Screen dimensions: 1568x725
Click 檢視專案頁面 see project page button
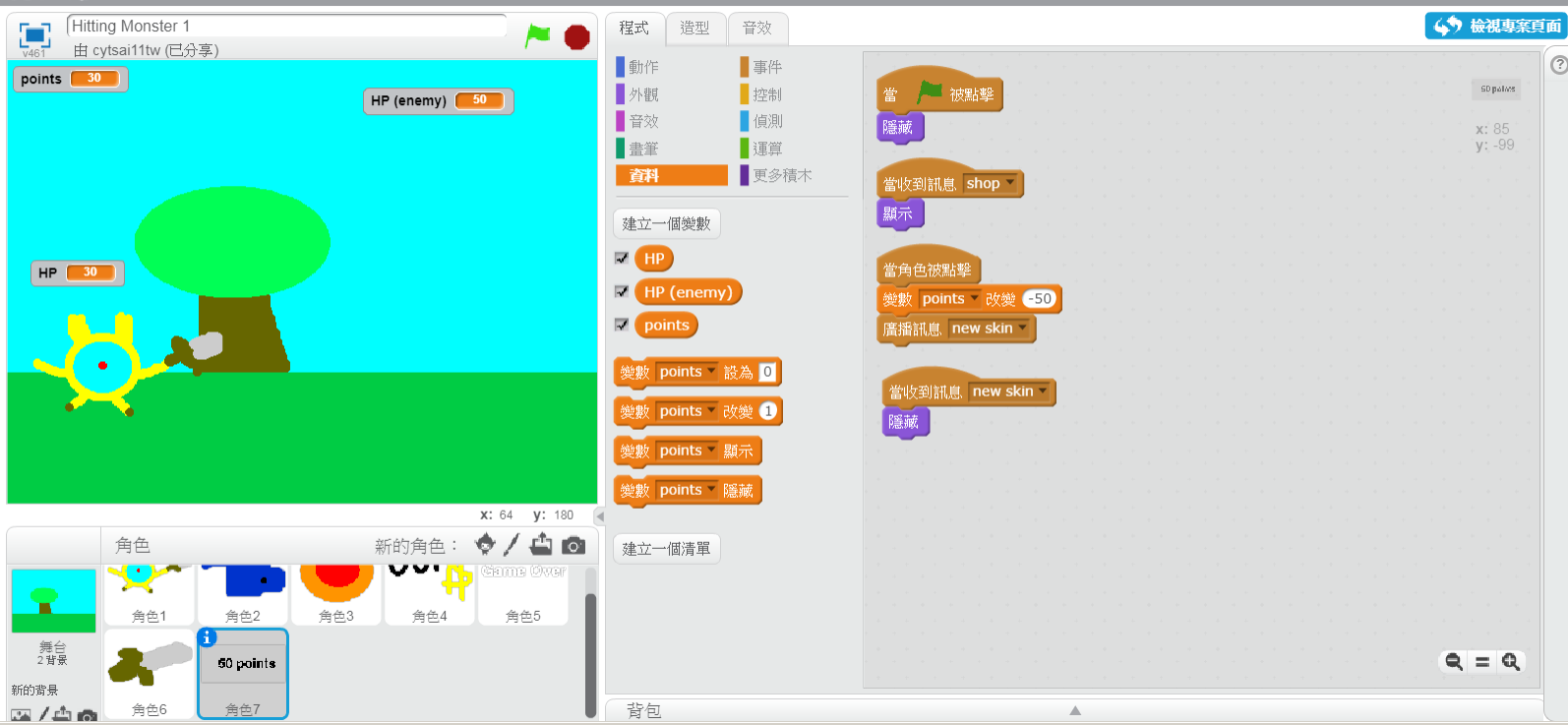pyautogui.click(x=1495, y=26)
